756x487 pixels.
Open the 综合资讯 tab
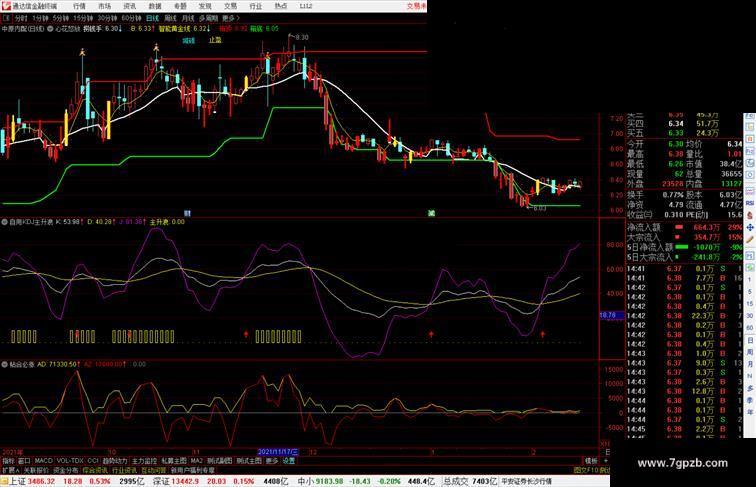tap(95, 470)
